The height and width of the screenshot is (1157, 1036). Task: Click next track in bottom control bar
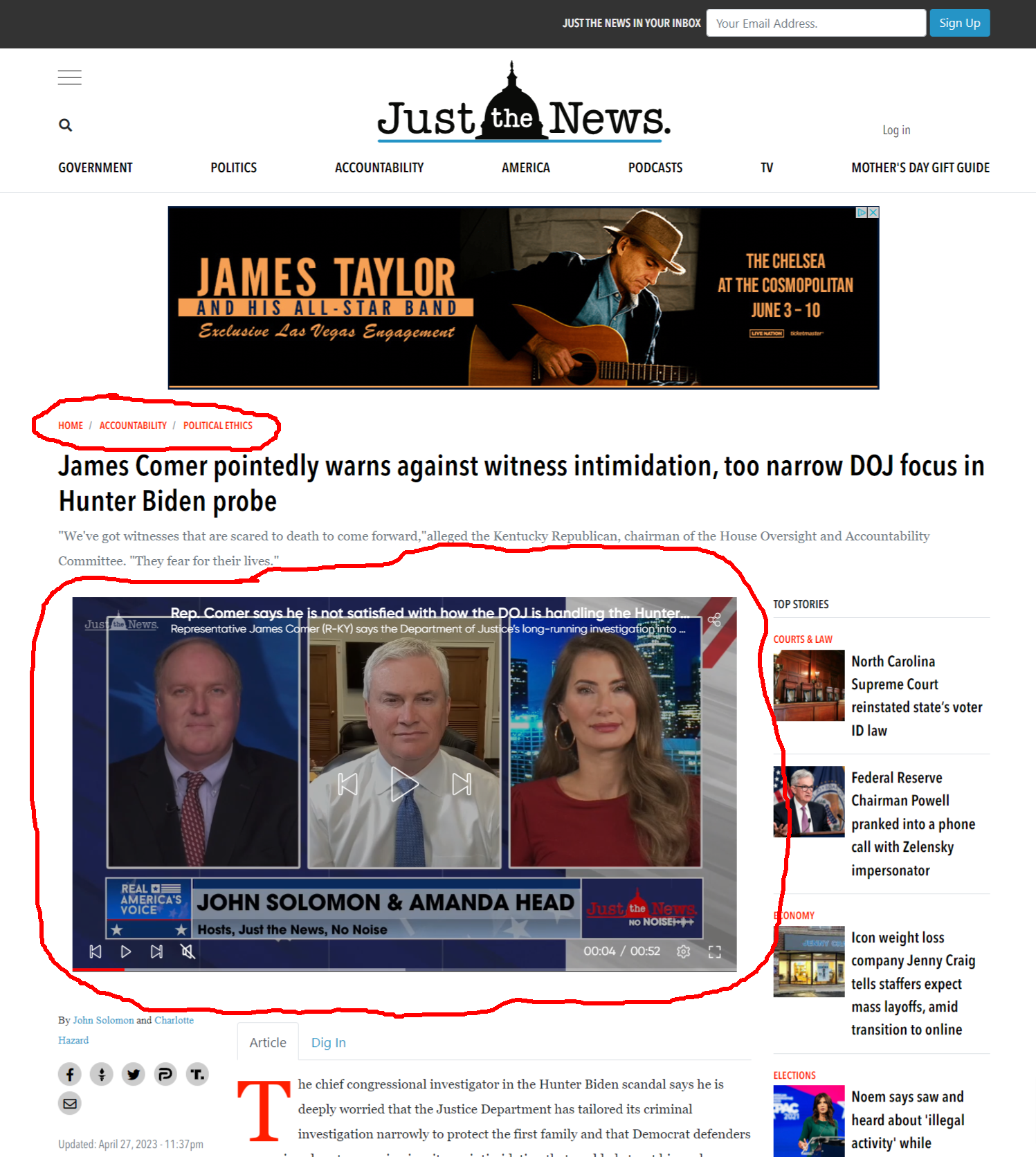click(x=157, y=951)
